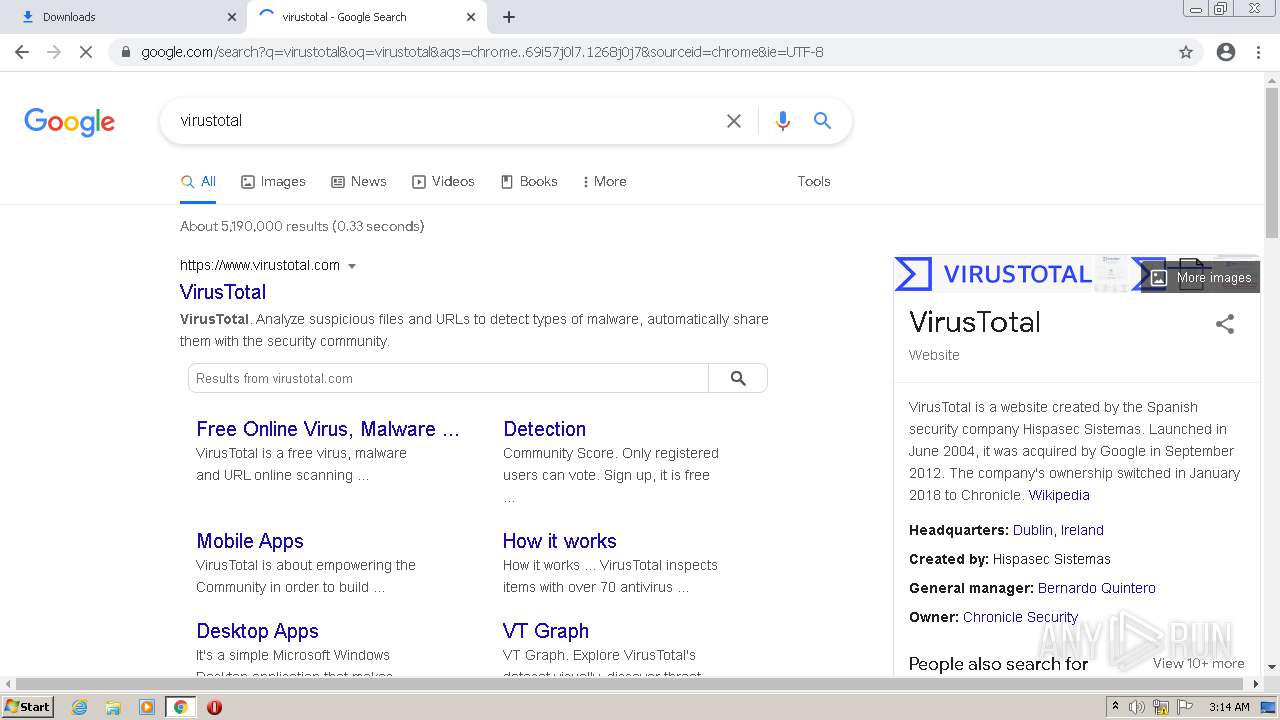Open the How it works sitelink
Image resolution: width=1280 pixels, height=720 pixels.
[x=559, y=541]
